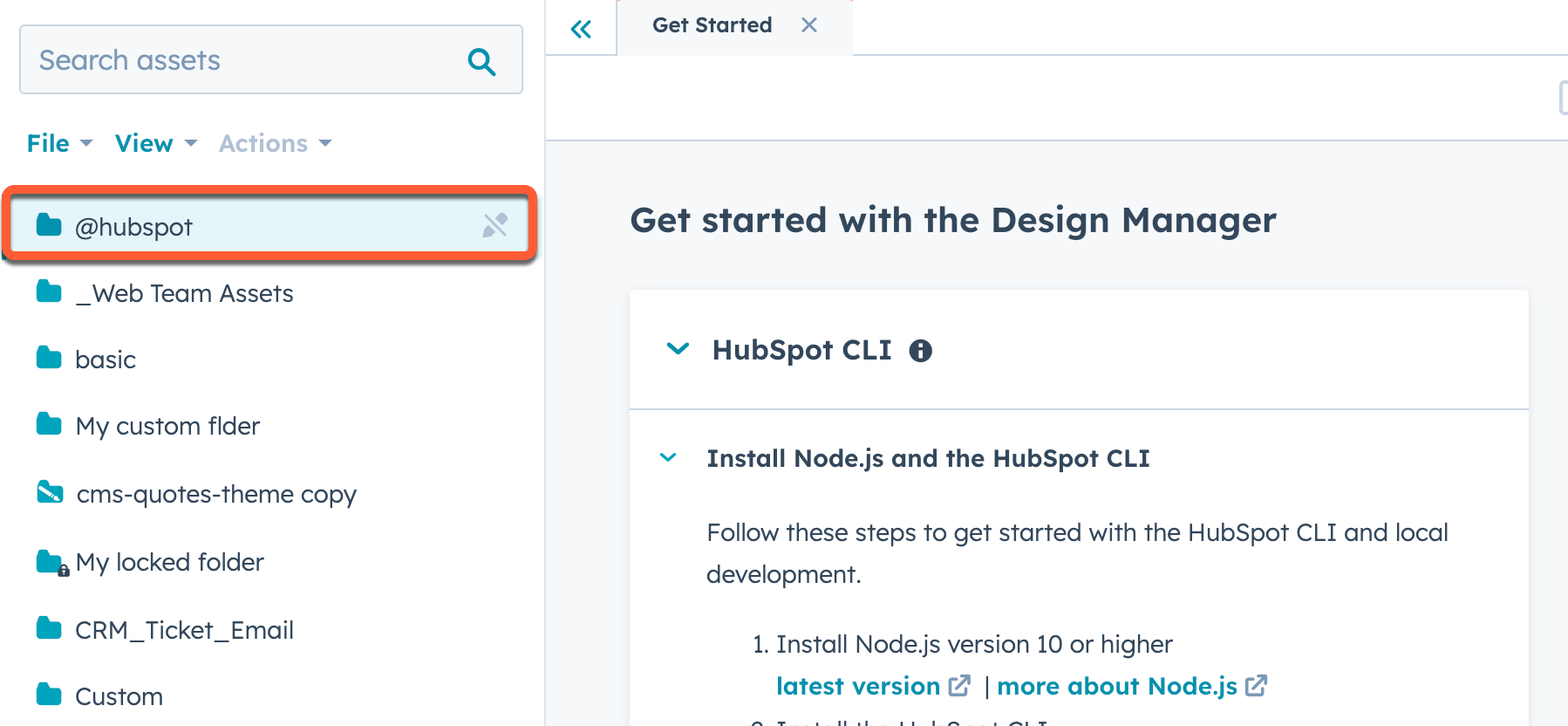Click the Get started with the Design Manager heading
The height and width of the screenshot is (726, 1568).
pyautogui.click(x=953, y=220)
